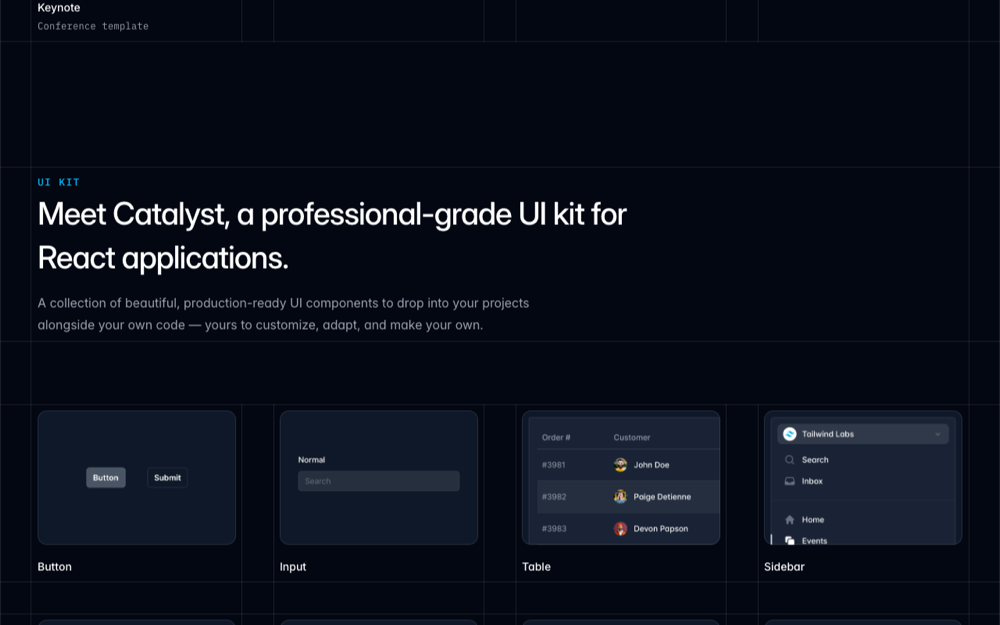Select order #3983 cell
Screen dimensions: 1000x625
coord(554,529)
